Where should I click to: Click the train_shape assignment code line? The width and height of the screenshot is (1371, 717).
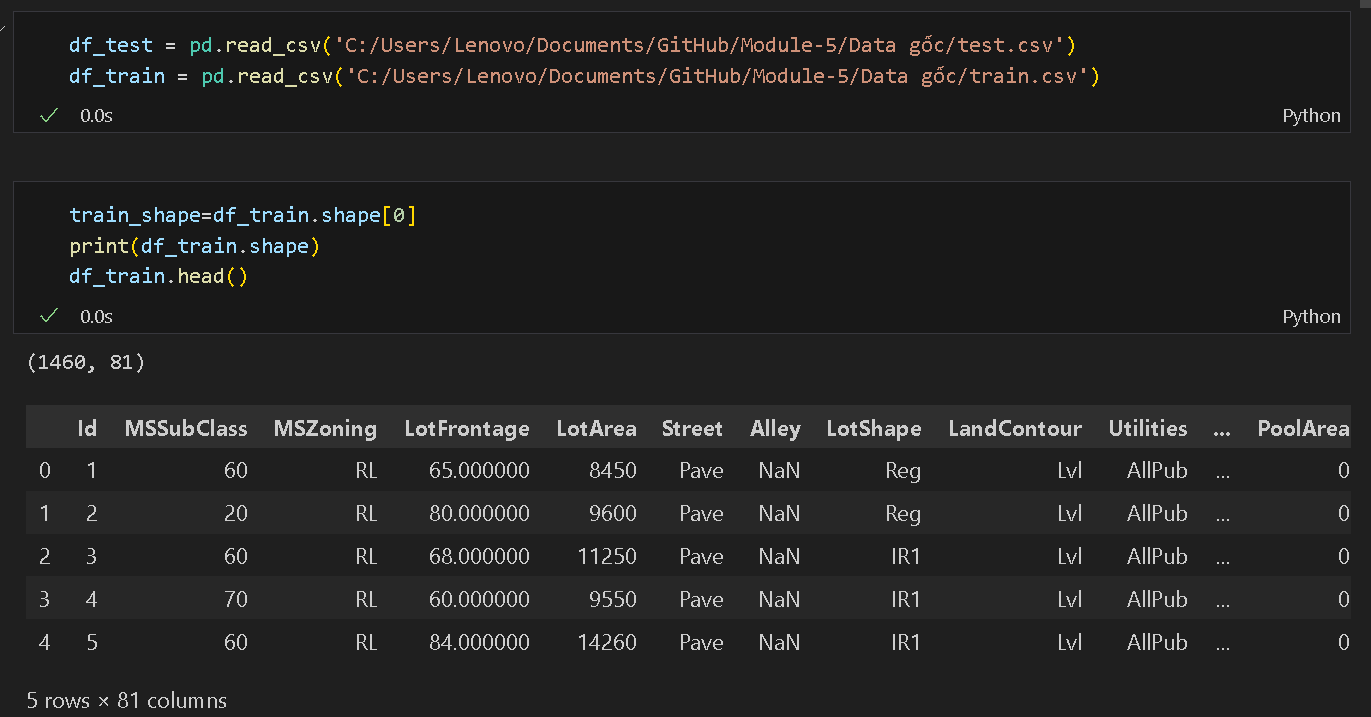242,215
